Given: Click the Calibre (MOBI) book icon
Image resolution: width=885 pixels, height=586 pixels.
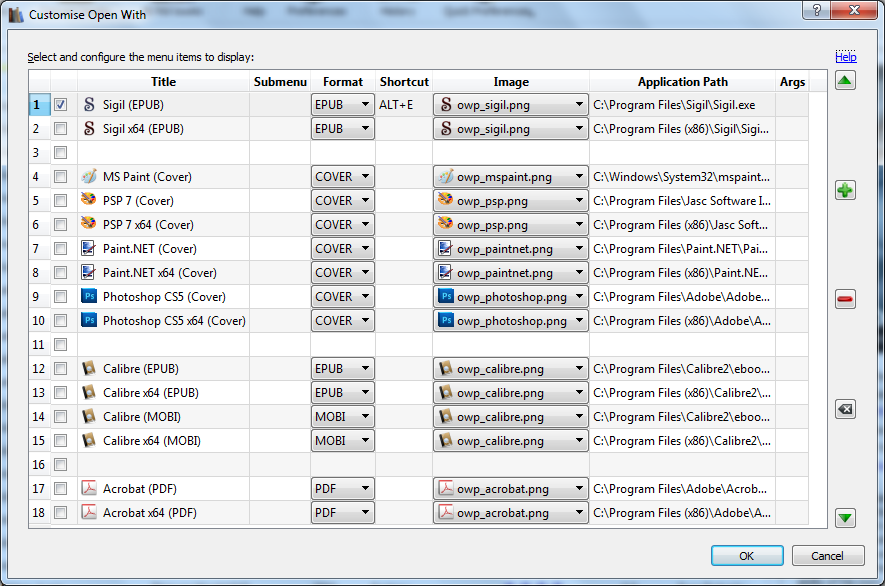Looking at the screenshot, I should coord(89,417).
